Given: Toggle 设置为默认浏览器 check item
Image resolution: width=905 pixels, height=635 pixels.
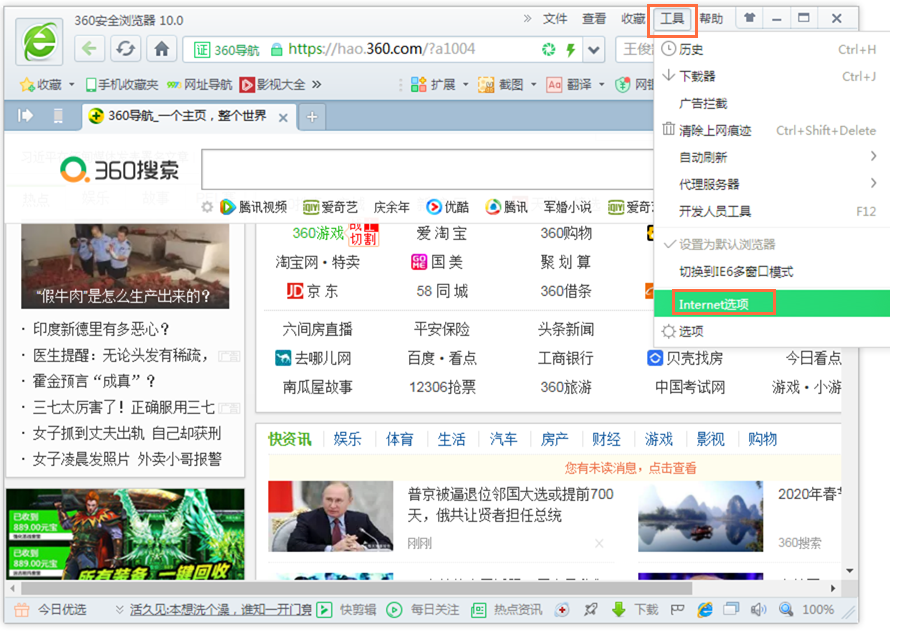Looking at the screenshot, I should pyautogui.click(x=772, y=244).
